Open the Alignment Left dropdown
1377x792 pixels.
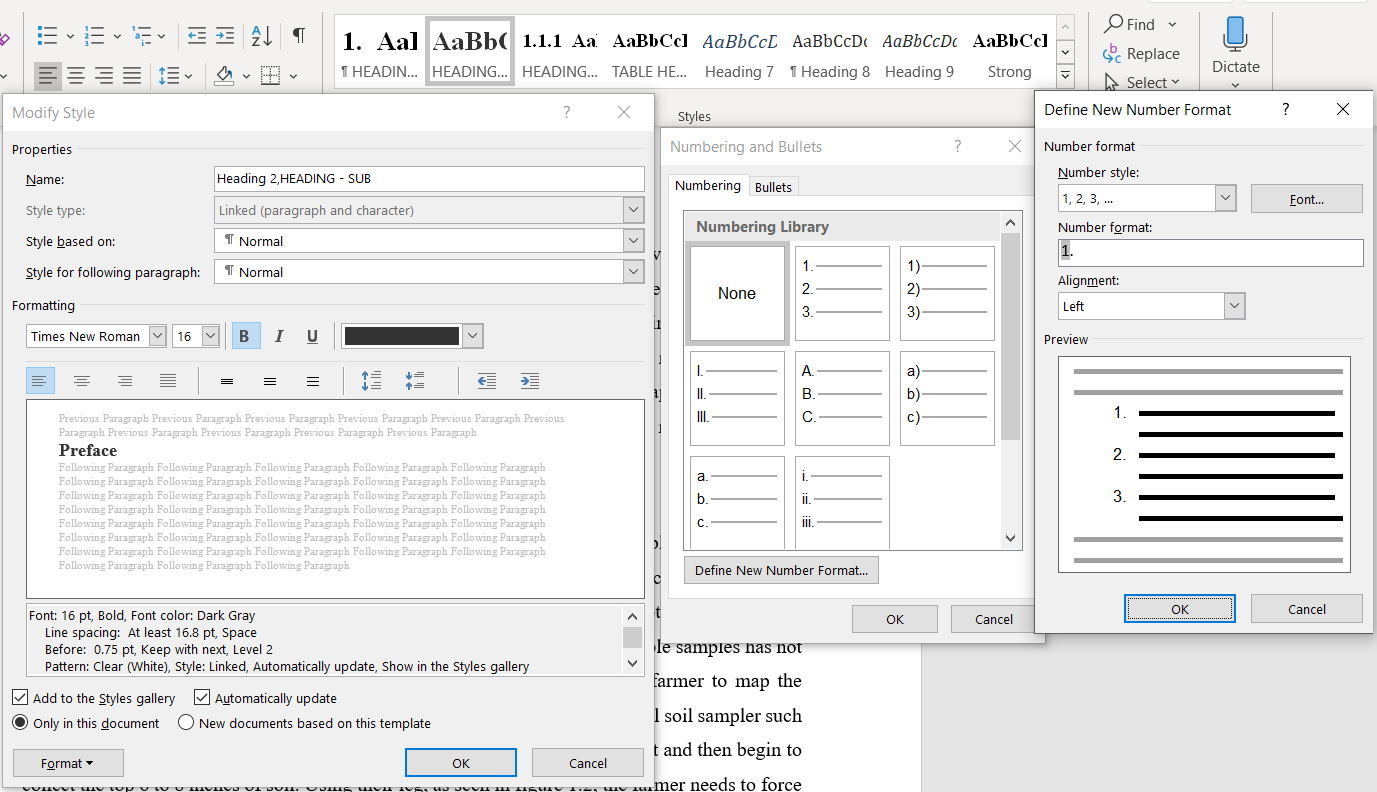(1234, 306)
